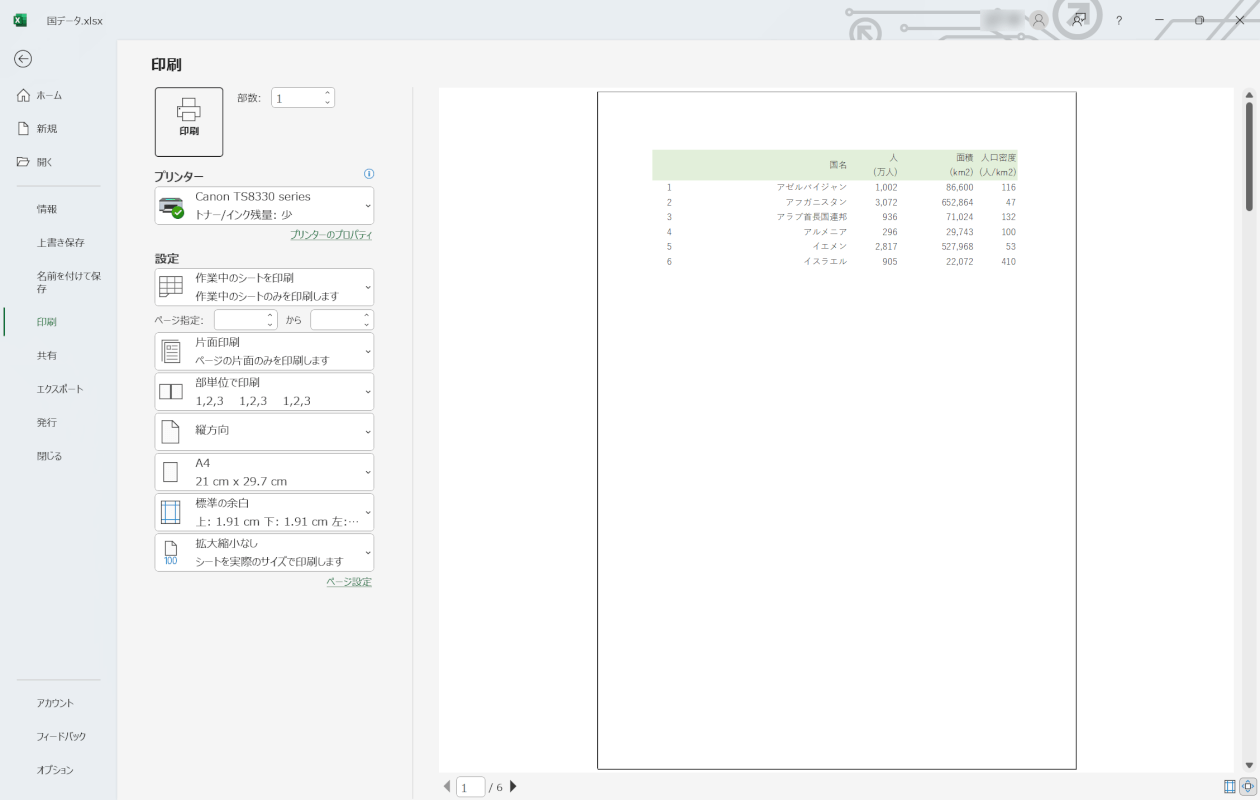Expand the 縦方向 orientation dropdown
Viewport: 1260px width, 800px height.
click(264, 431)
